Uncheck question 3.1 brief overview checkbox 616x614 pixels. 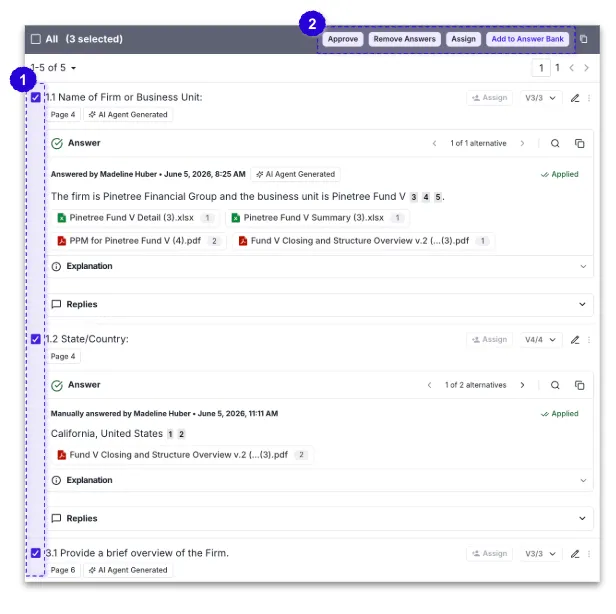point(36,553)
